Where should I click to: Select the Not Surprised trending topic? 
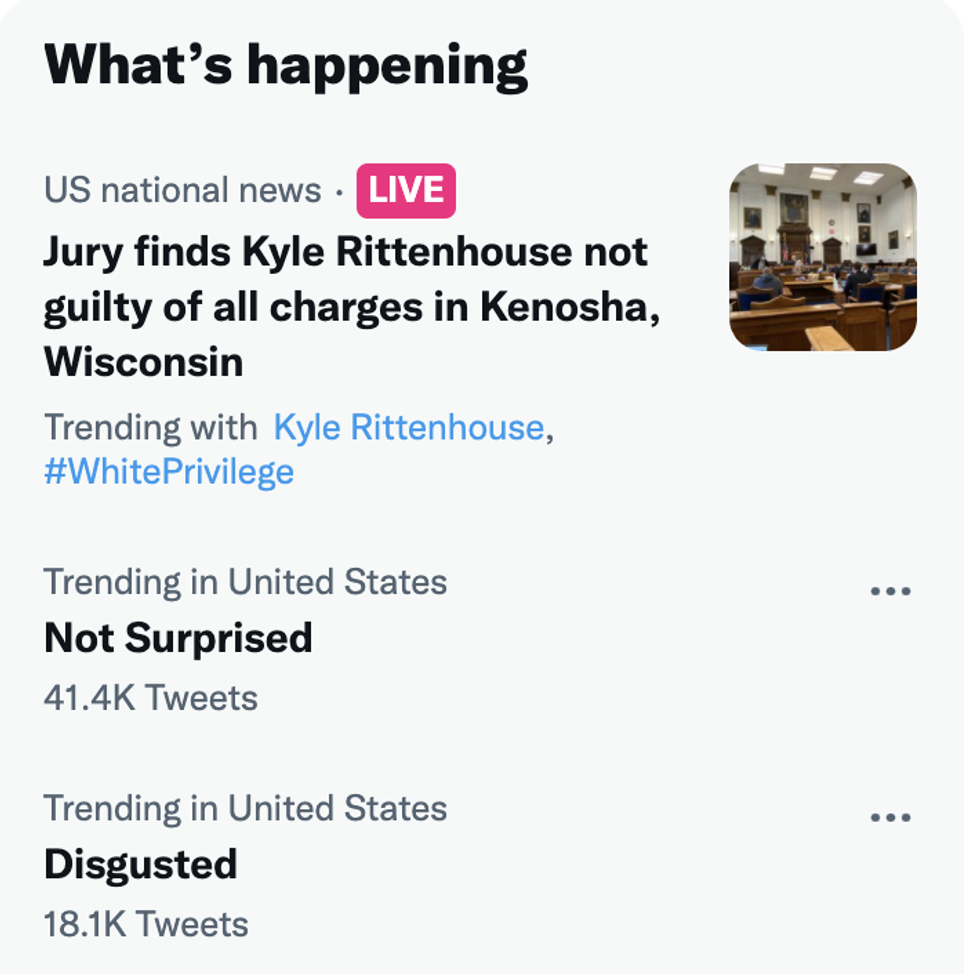coord(178,638)
